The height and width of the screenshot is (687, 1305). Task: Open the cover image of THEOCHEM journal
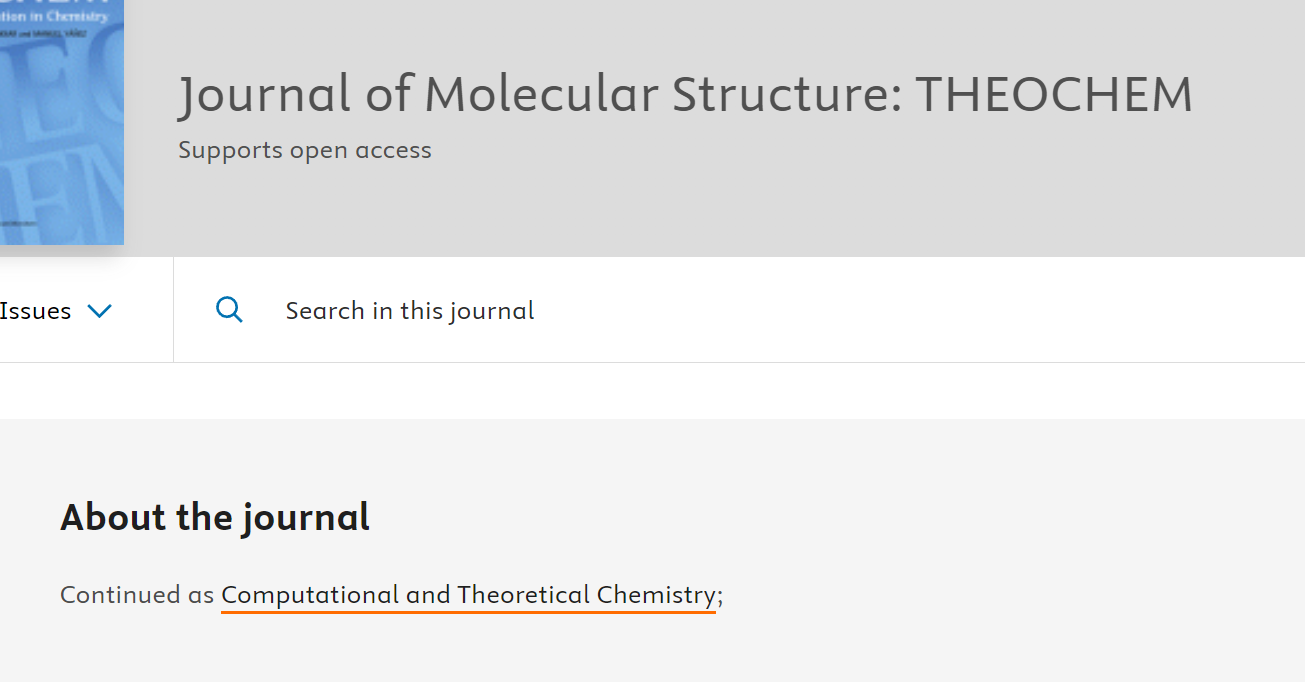(61, 122)
